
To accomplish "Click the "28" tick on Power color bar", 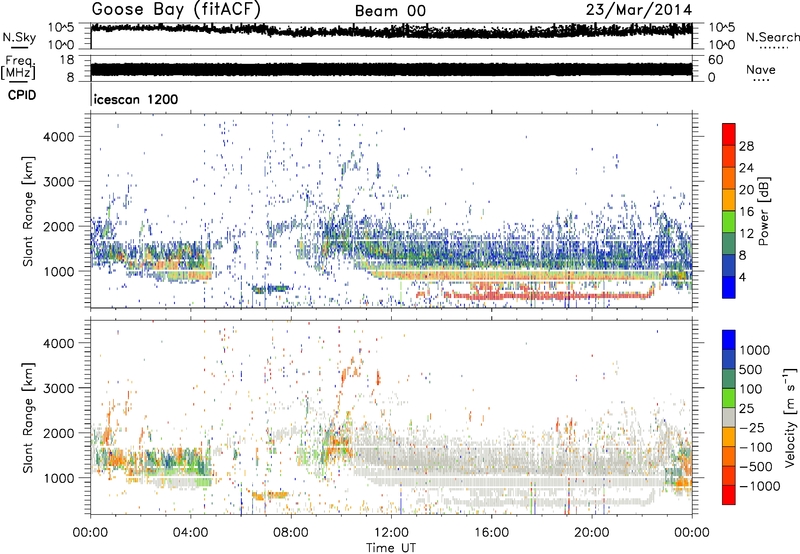I will click(746, 146).
